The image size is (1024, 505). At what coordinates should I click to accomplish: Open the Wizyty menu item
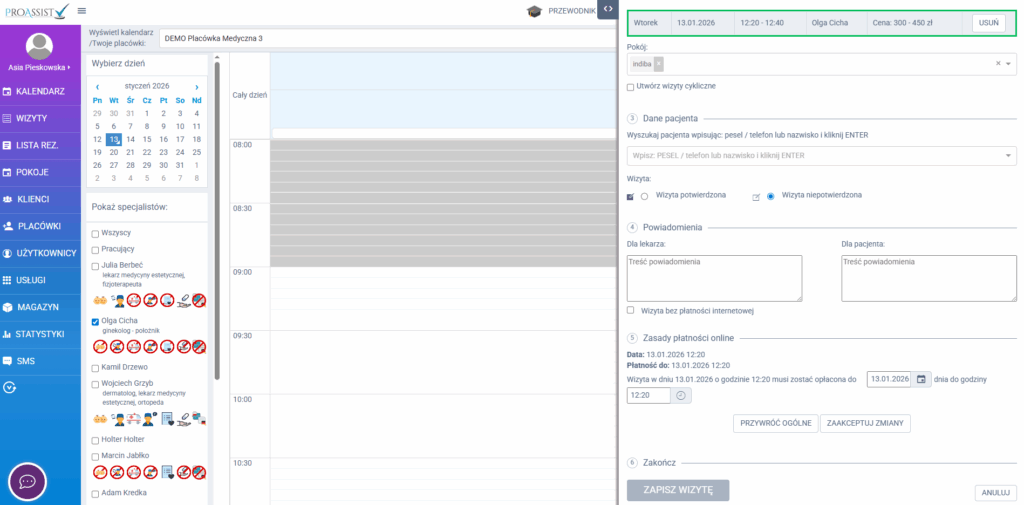[x=32, y=118]
